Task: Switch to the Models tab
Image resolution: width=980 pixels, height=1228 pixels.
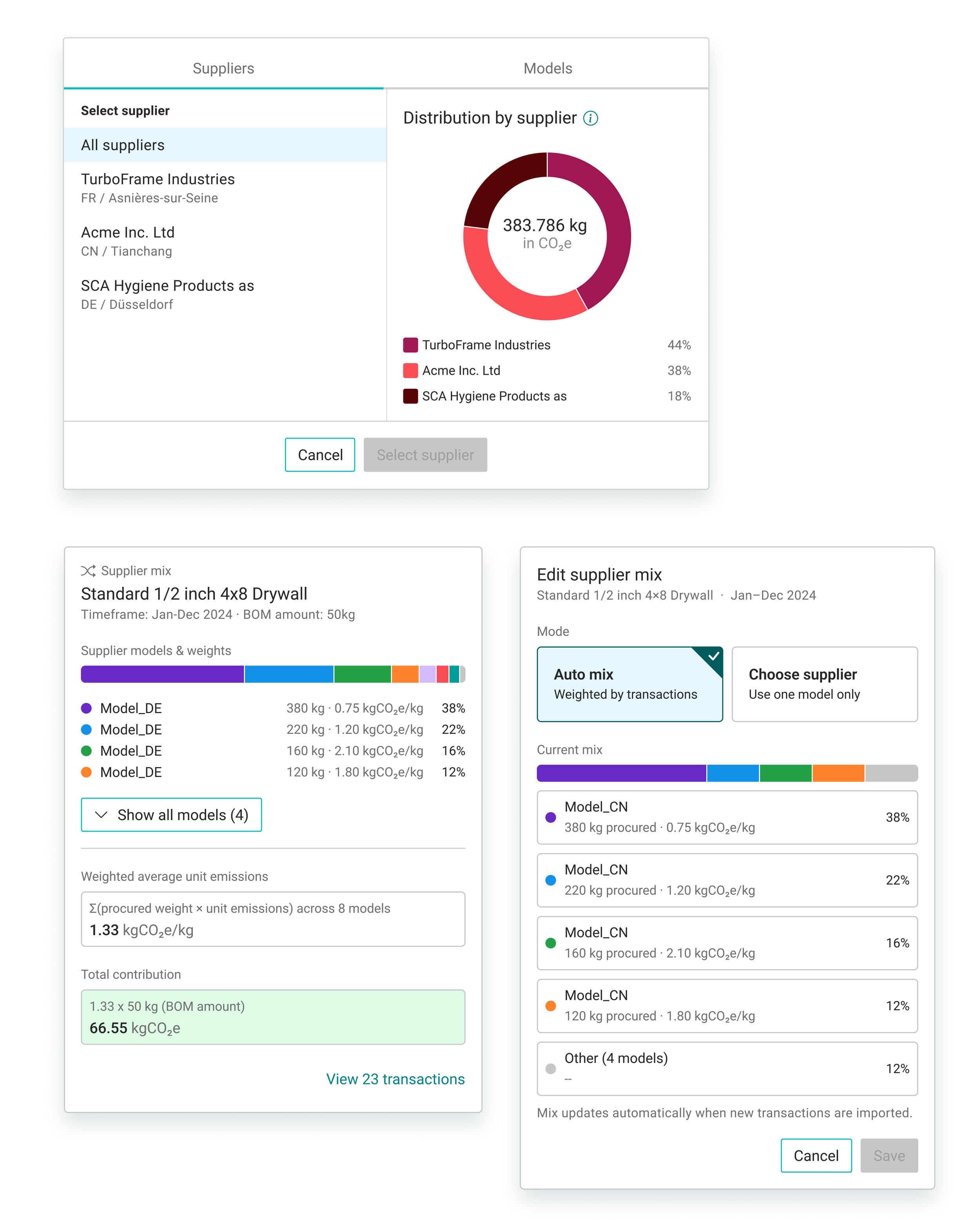Action: coord(548,68)
